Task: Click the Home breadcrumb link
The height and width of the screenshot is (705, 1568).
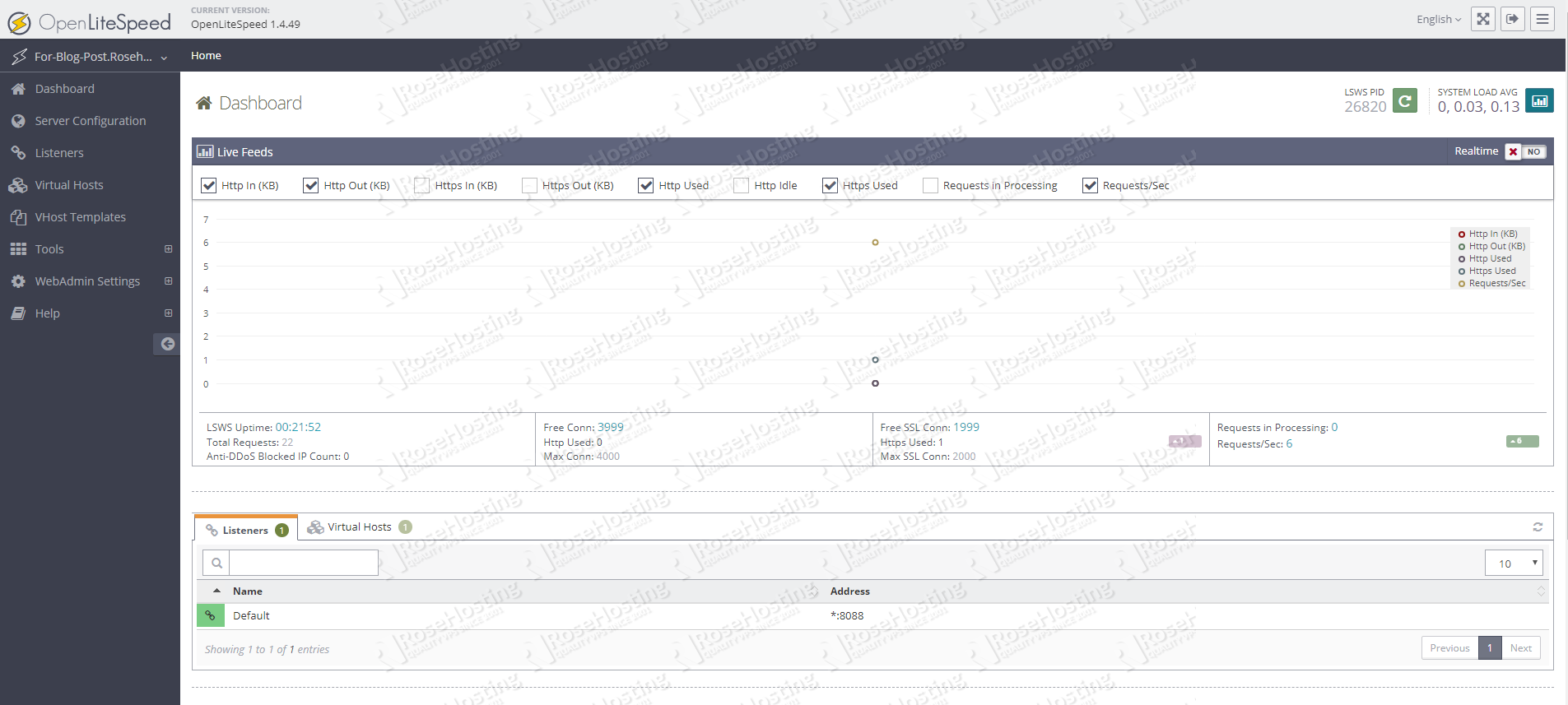Action: point(206,56)
